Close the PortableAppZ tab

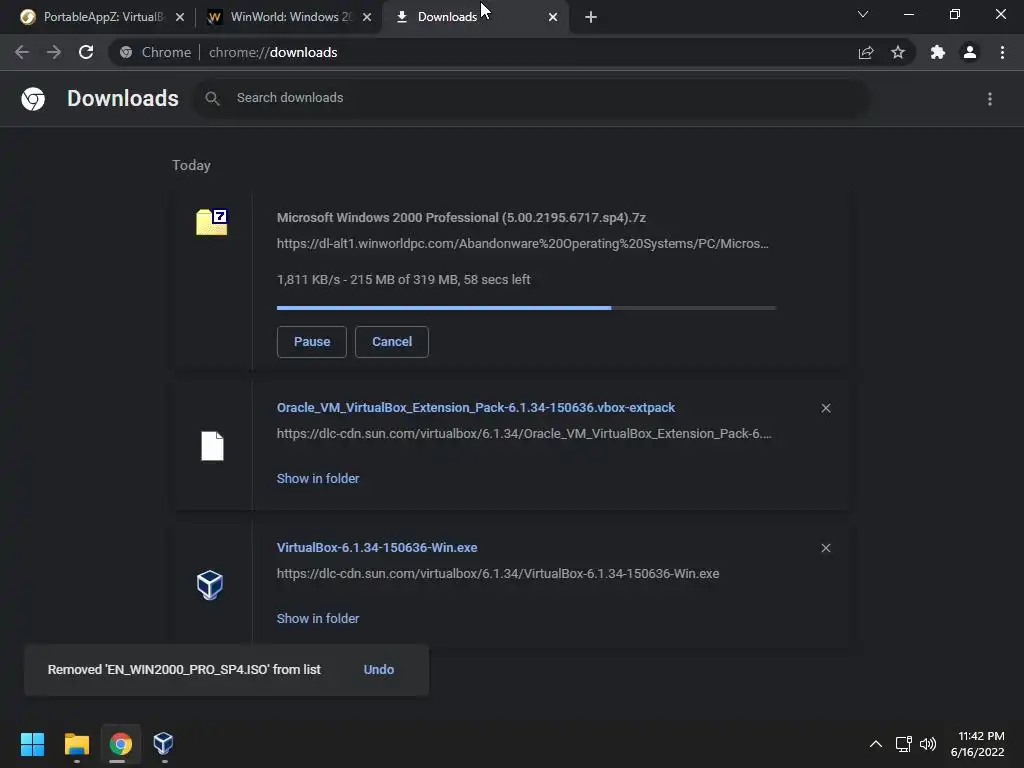tap(180, 17)
